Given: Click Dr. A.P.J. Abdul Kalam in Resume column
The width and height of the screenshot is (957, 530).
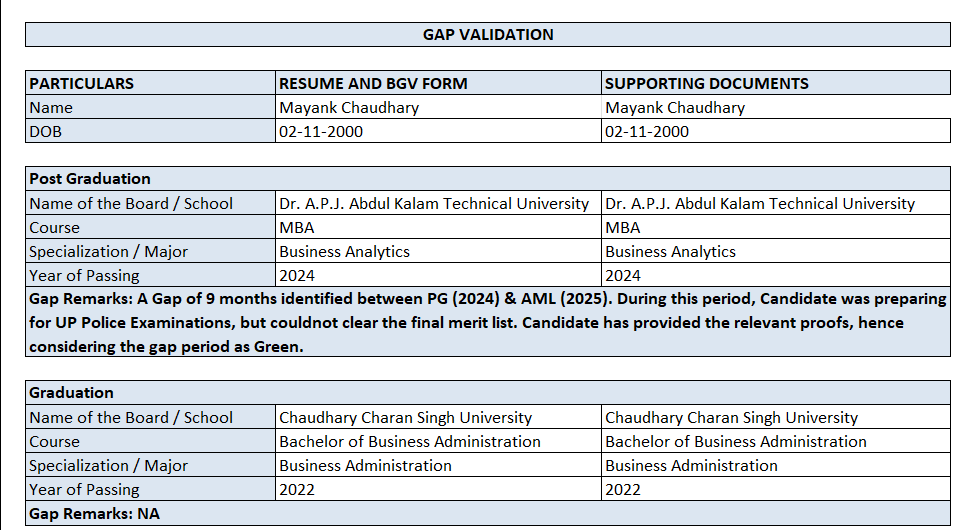Looking at the screenshot, I should (x=434, y=204).
